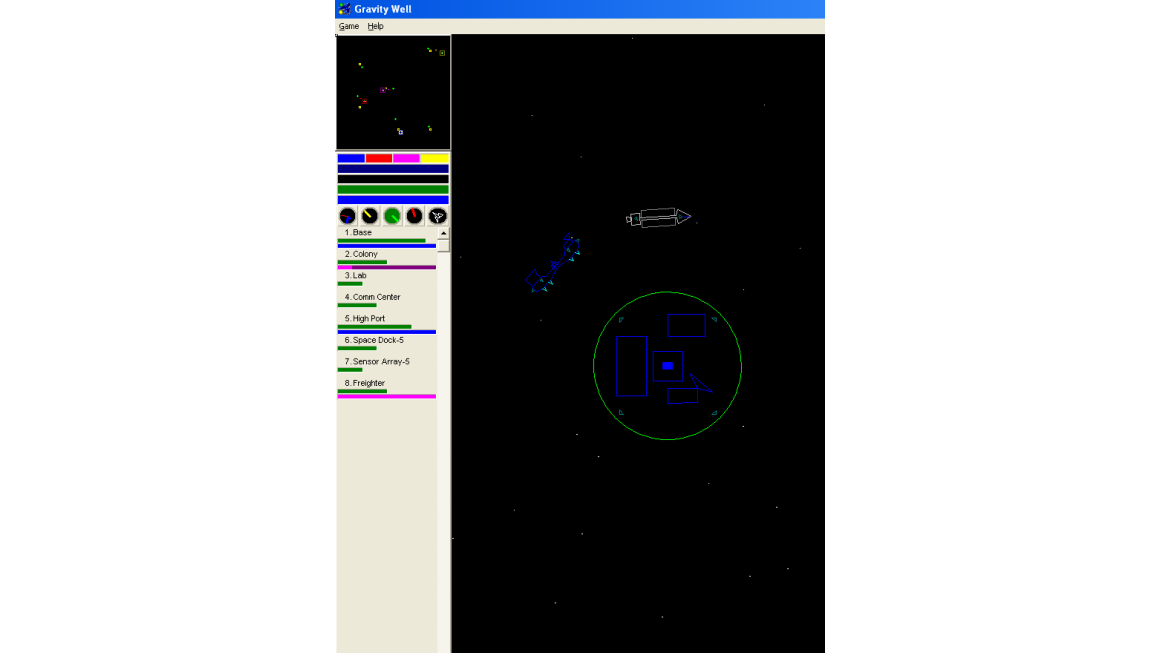This screenshot has height=653, width=1160.
Task: Click the Gravity Well title bar icon
Action: (345, 9)
